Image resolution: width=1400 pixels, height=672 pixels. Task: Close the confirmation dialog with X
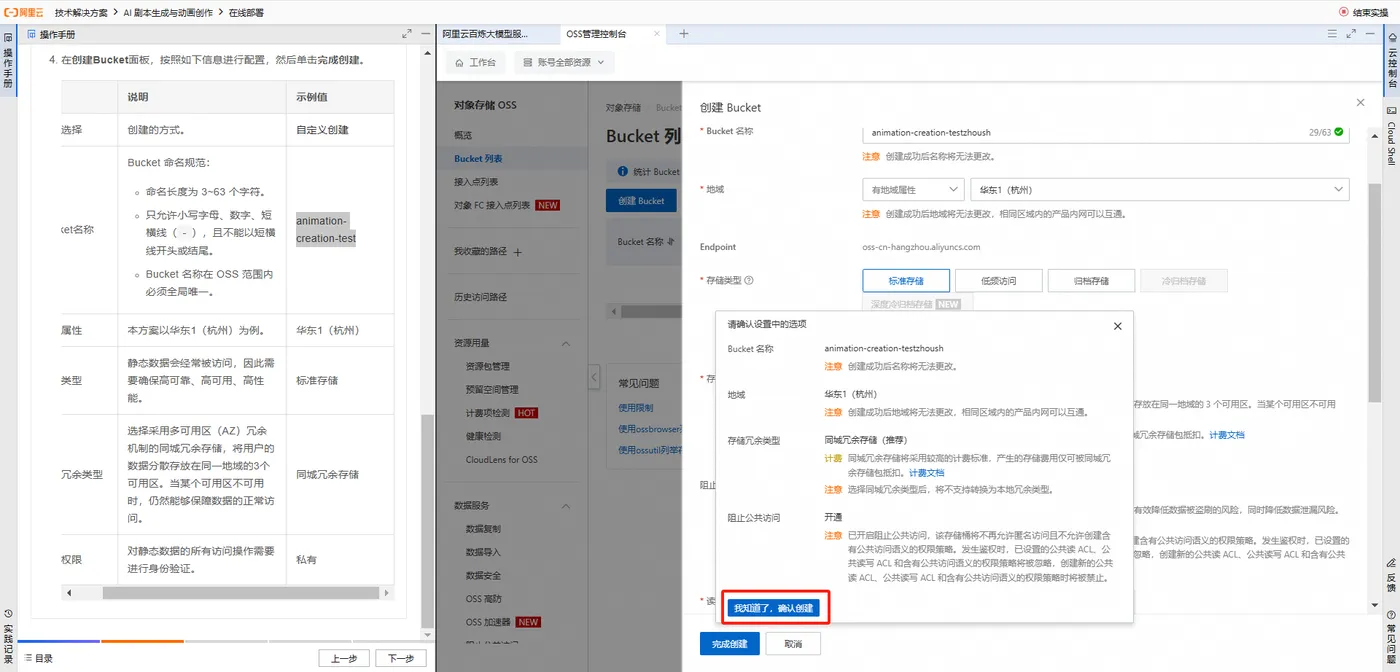[x=1118, y=326]
